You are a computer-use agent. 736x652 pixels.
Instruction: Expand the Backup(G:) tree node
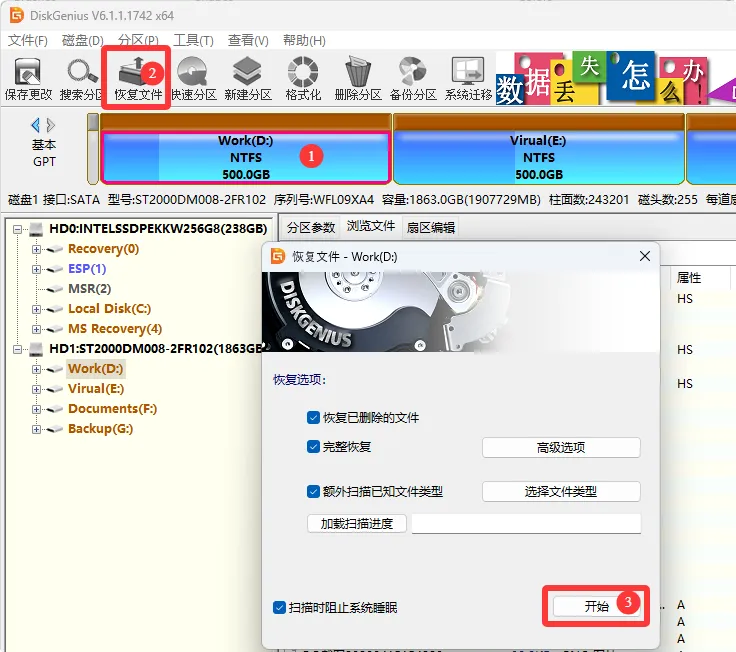click(x=36, y=429)
